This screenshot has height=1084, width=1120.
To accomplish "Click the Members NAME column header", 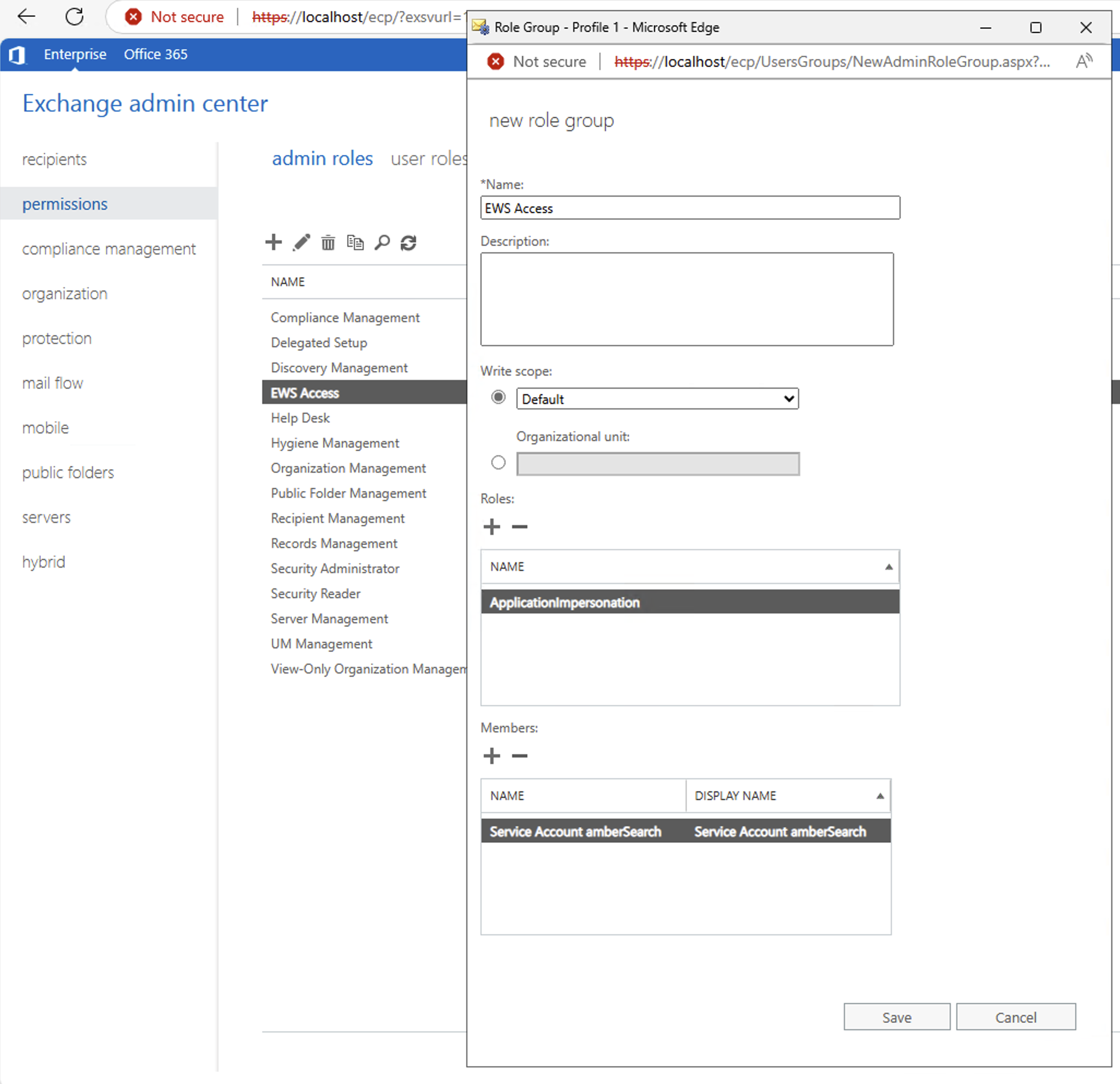I will tap(583, 796).
